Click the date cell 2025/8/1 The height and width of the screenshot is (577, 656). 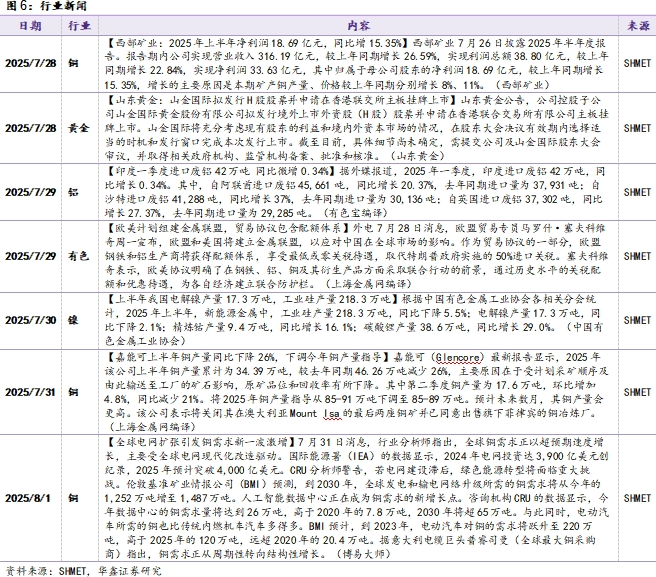pyautogui.click(x=28, y=498)
